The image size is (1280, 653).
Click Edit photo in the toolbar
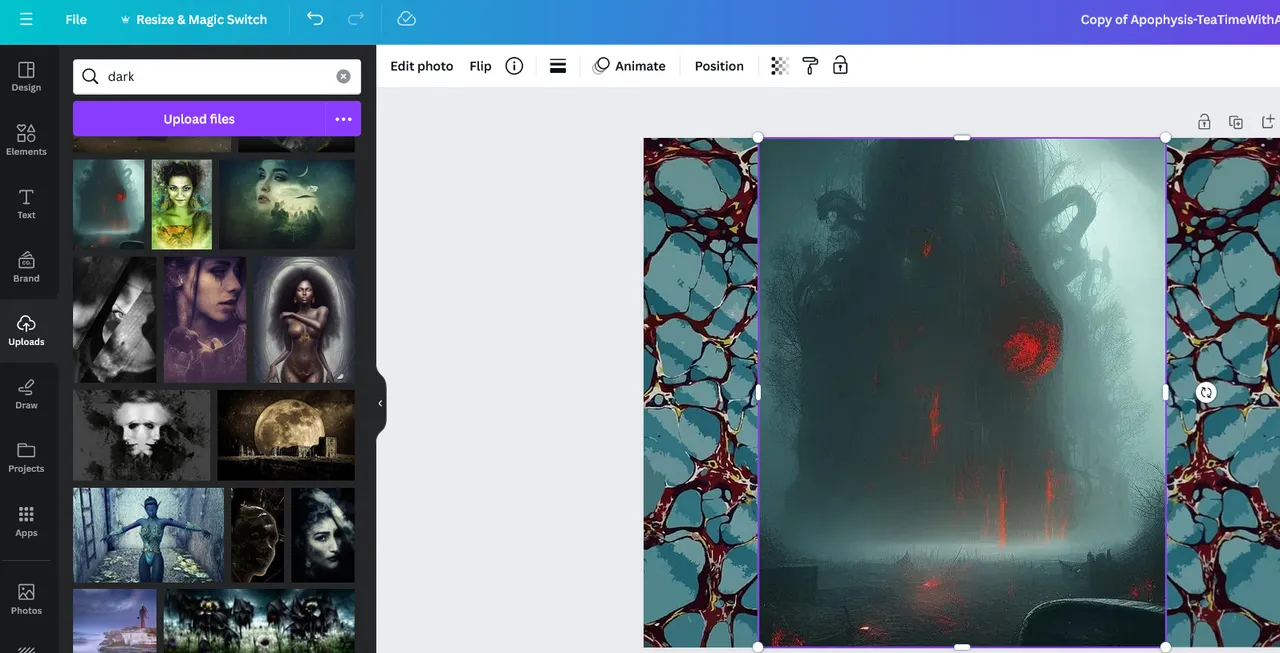(422, 66)
